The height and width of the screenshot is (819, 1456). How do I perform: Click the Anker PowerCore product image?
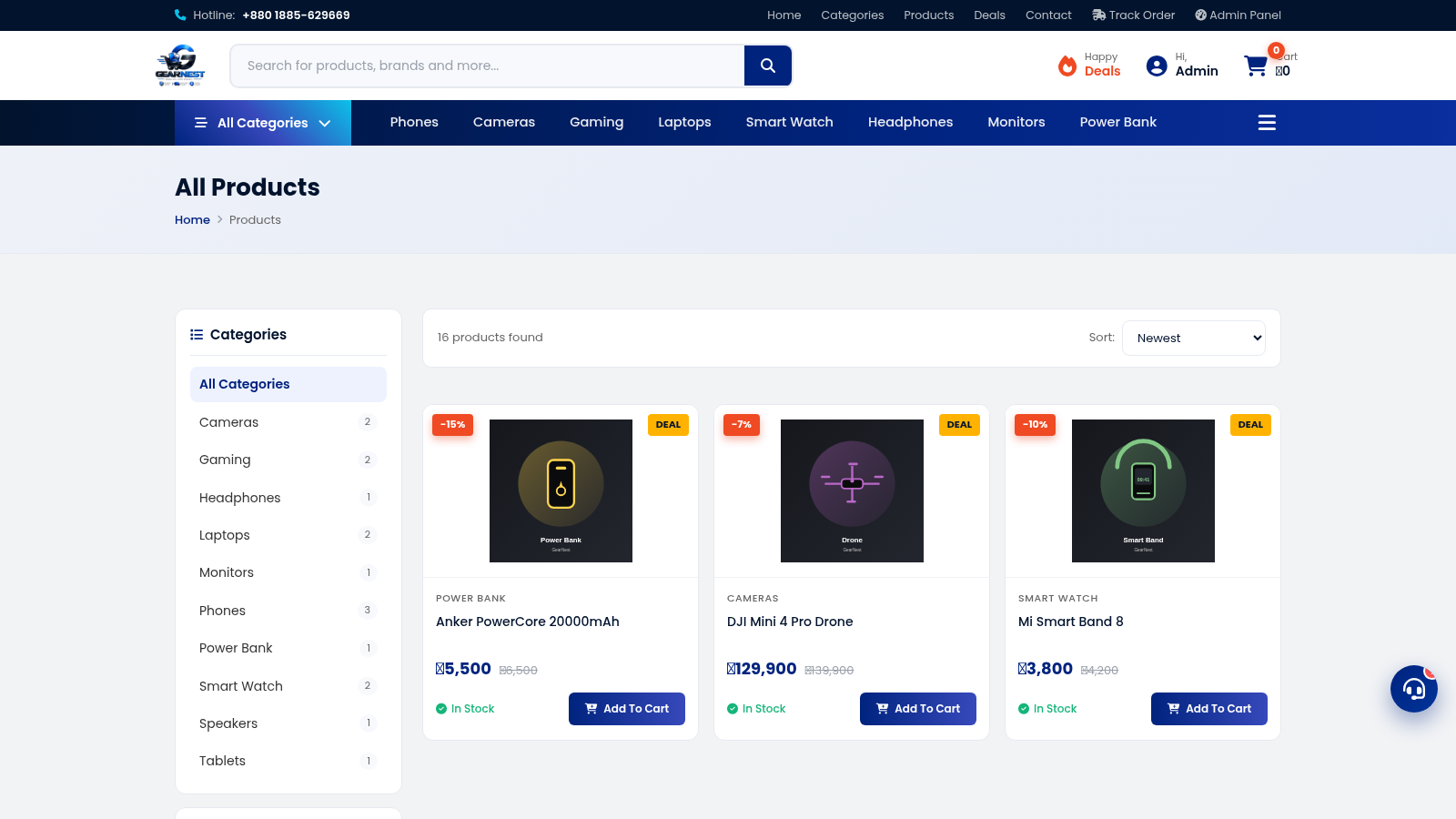(x=561, y=490)
